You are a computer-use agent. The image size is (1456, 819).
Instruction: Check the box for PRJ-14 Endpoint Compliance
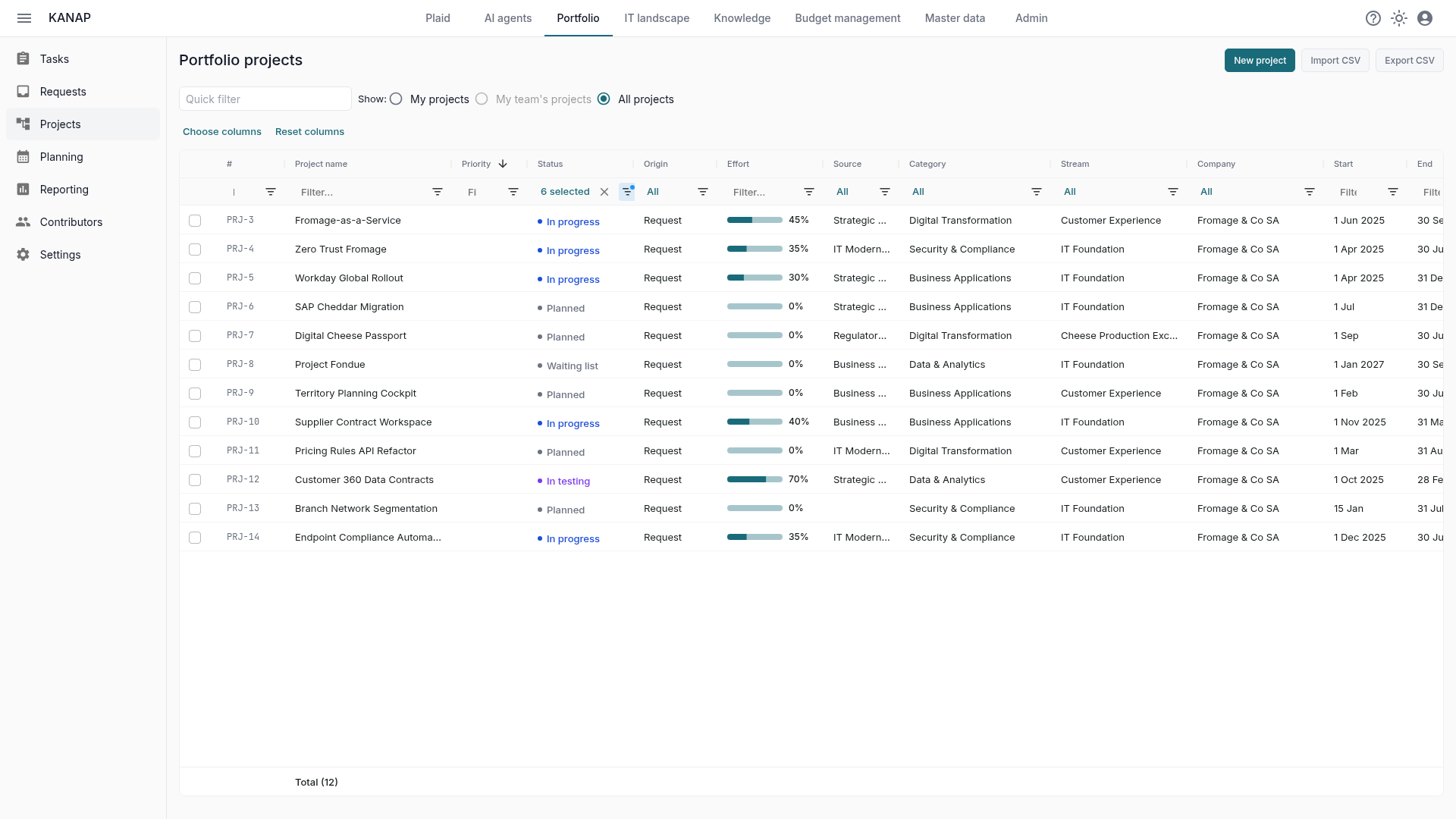click(x=195, y=538)
